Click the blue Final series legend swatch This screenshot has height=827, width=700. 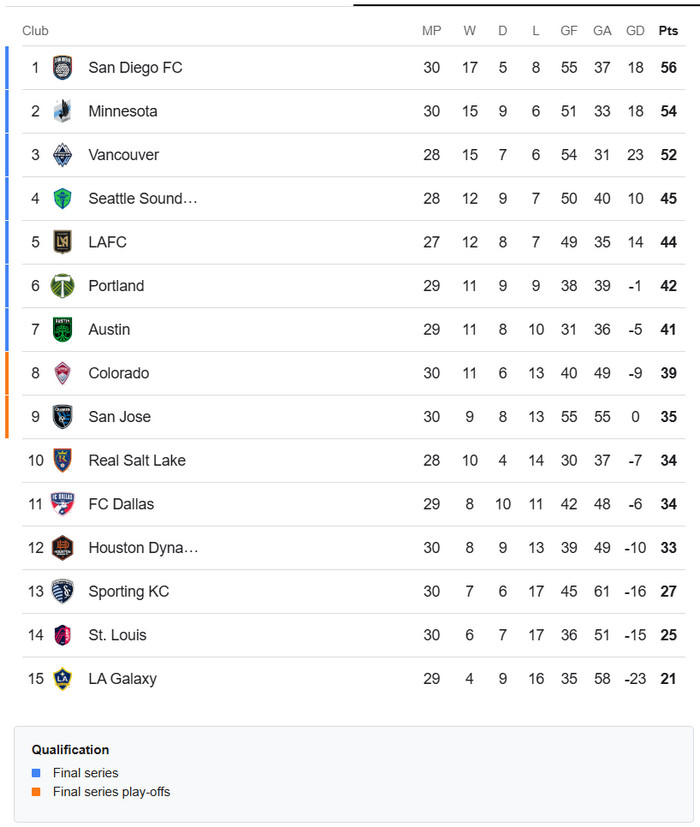[x=36, y=773]
